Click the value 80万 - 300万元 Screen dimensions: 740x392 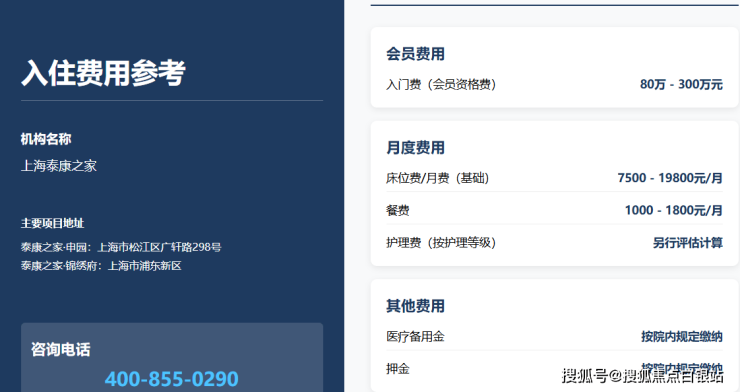681,84
